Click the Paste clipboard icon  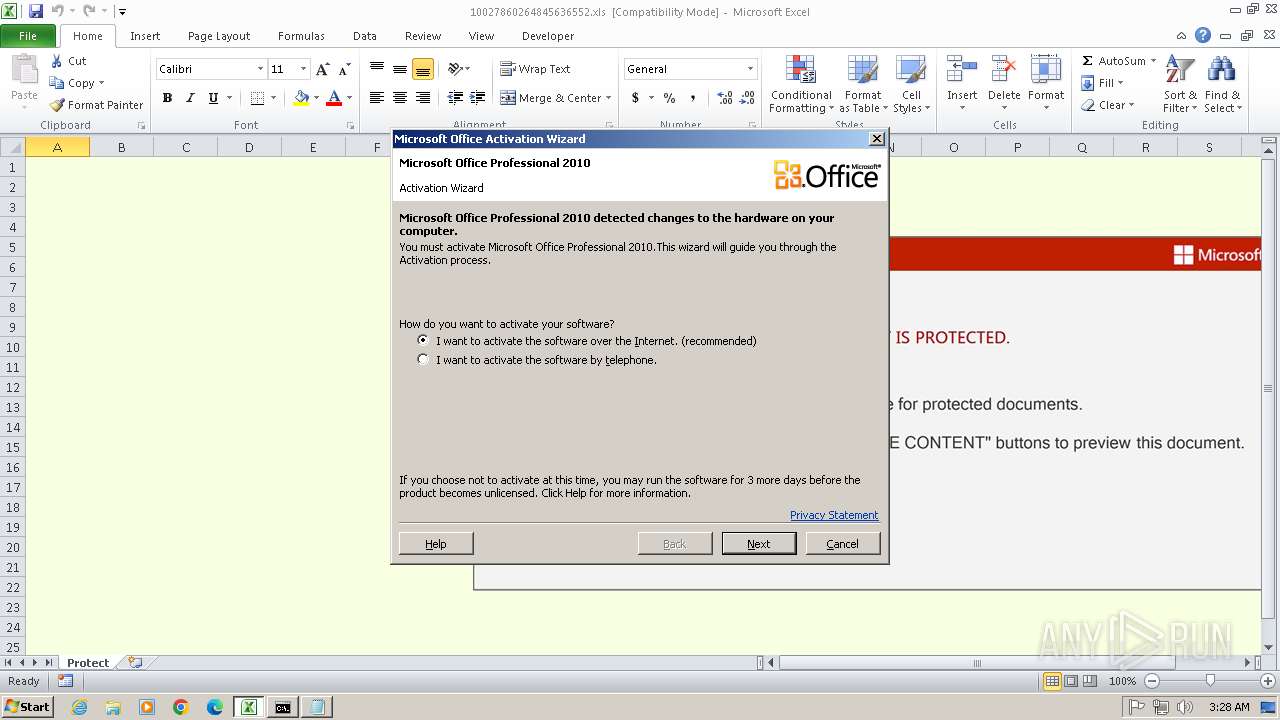pos(24,72)
